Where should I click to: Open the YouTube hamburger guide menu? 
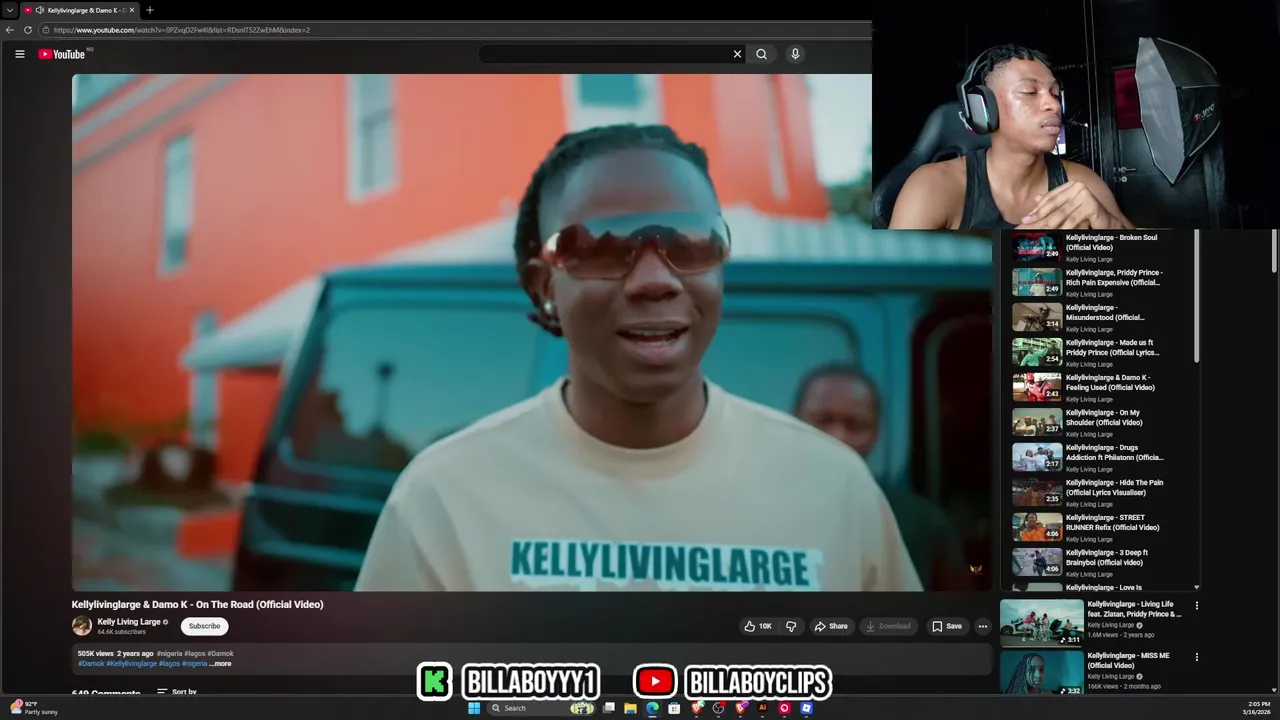(19, 54)
